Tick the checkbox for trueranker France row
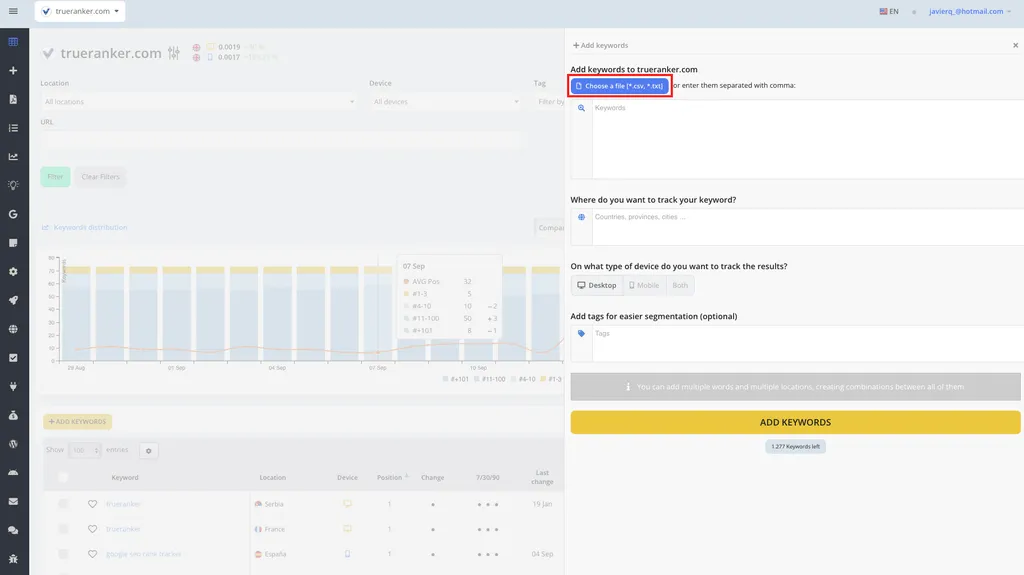The image size is (1024, 575). point(63,529)
